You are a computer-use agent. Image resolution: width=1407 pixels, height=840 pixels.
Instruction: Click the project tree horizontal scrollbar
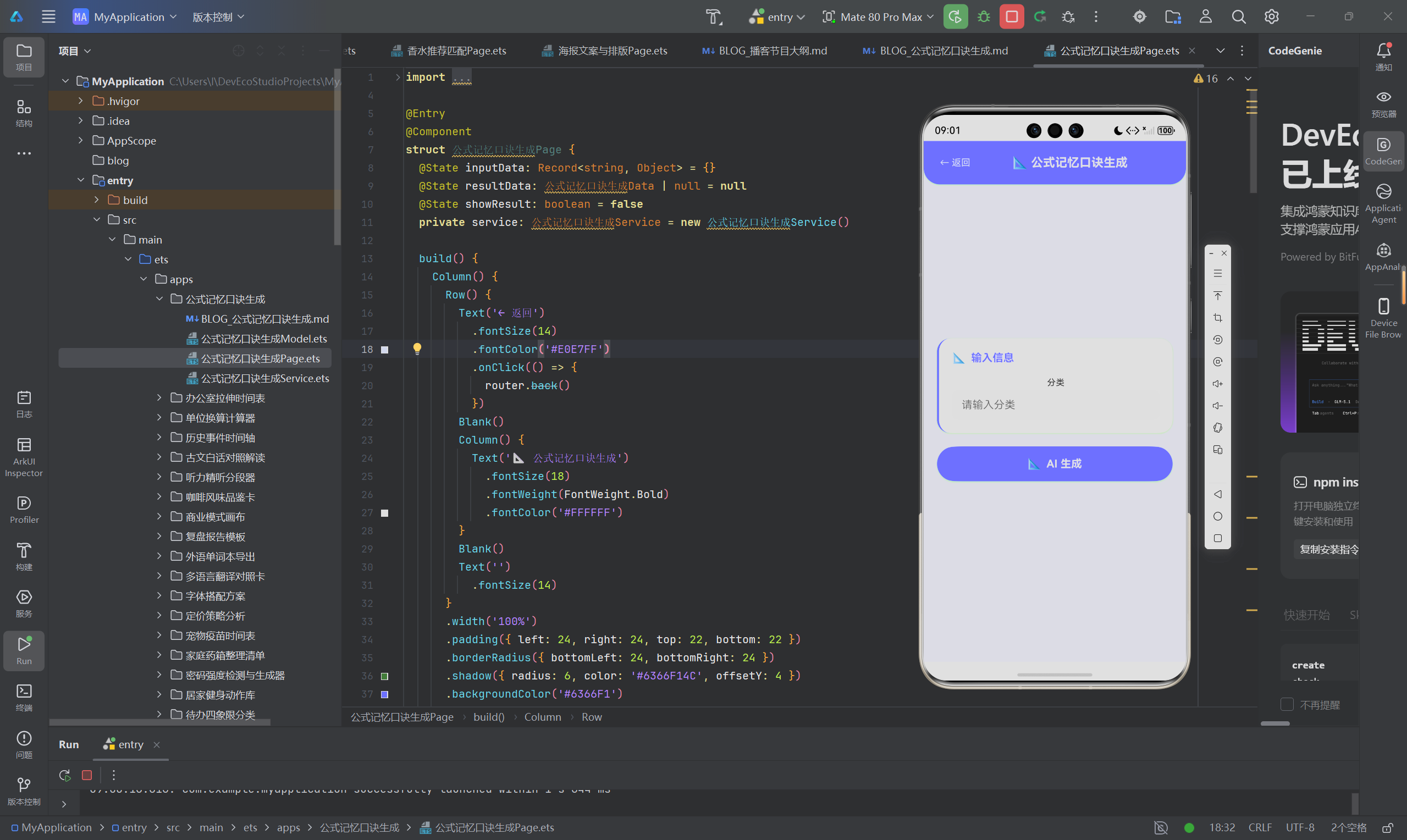pos(159,722)
